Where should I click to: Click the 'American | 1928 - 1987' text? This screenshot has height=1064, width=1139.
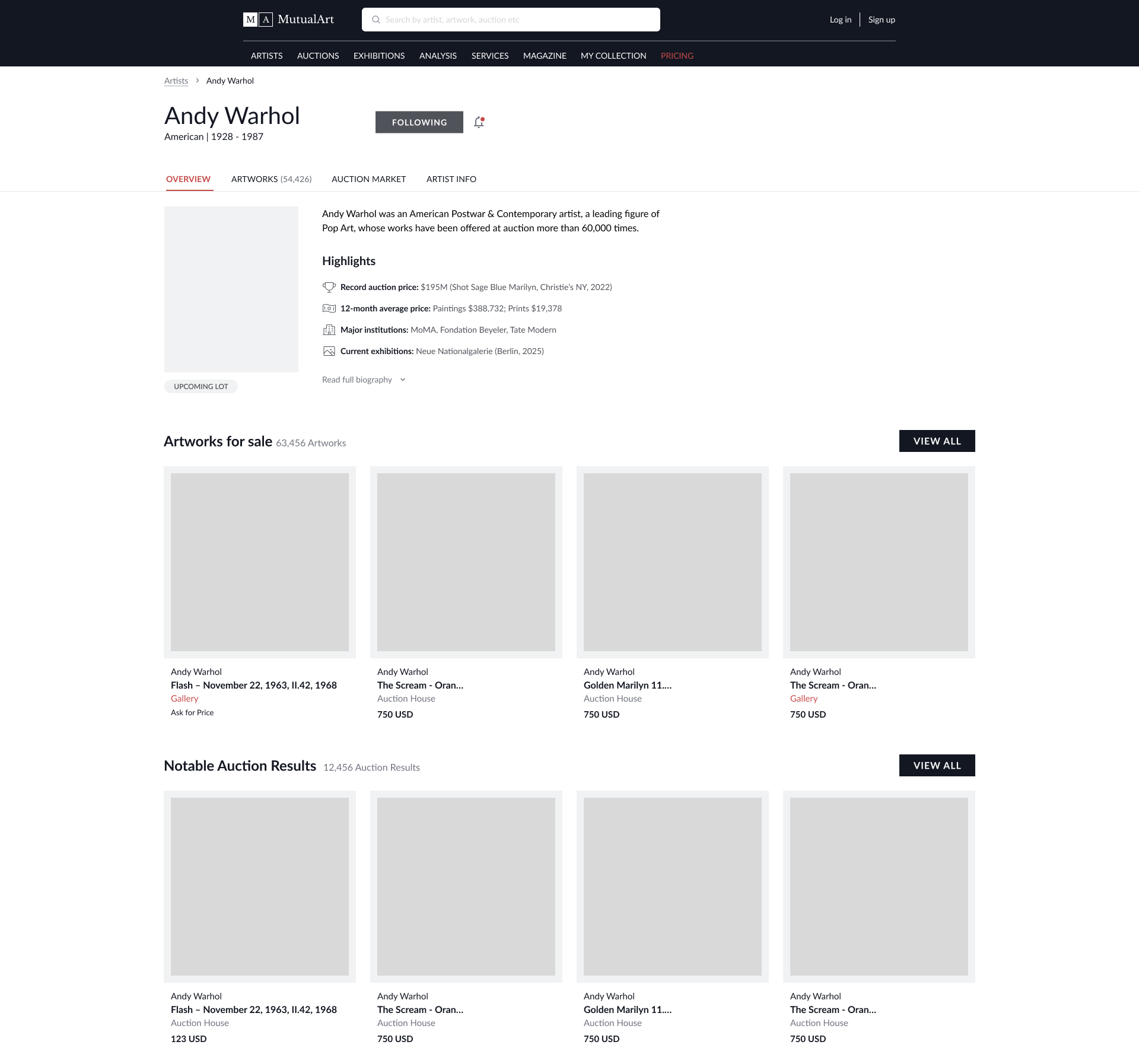coord(214,136)
